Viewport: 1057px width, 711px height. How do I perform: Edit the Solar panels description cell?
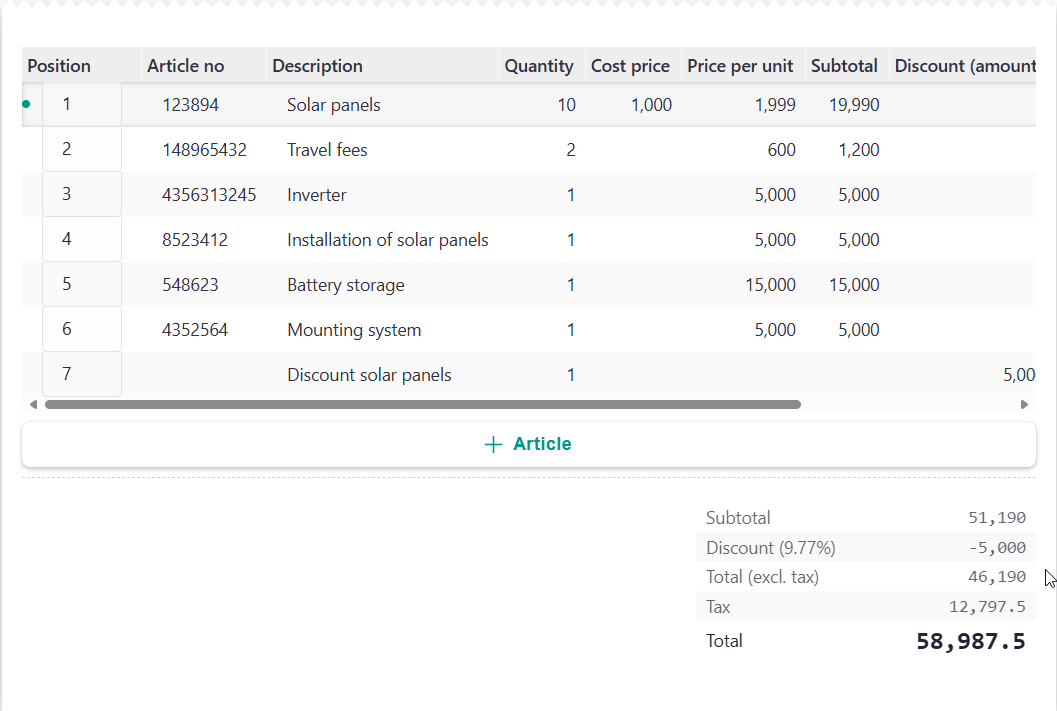click(x=334, y=105)
